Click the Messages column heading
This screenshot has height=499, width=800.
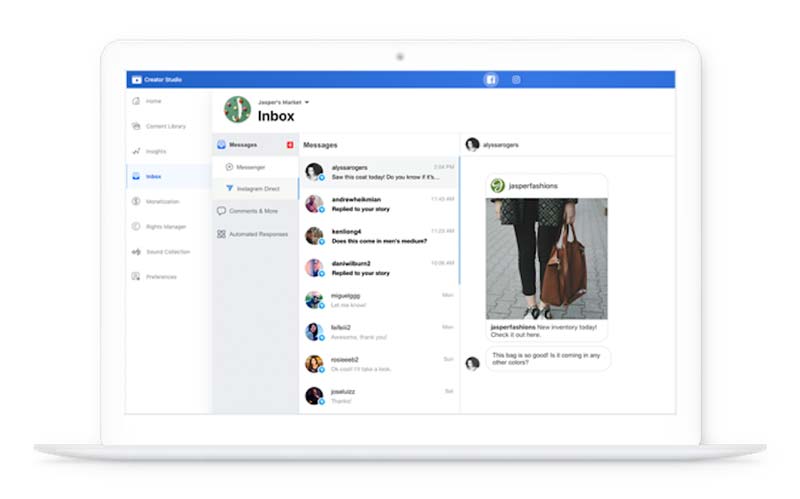tap(320, 145)
